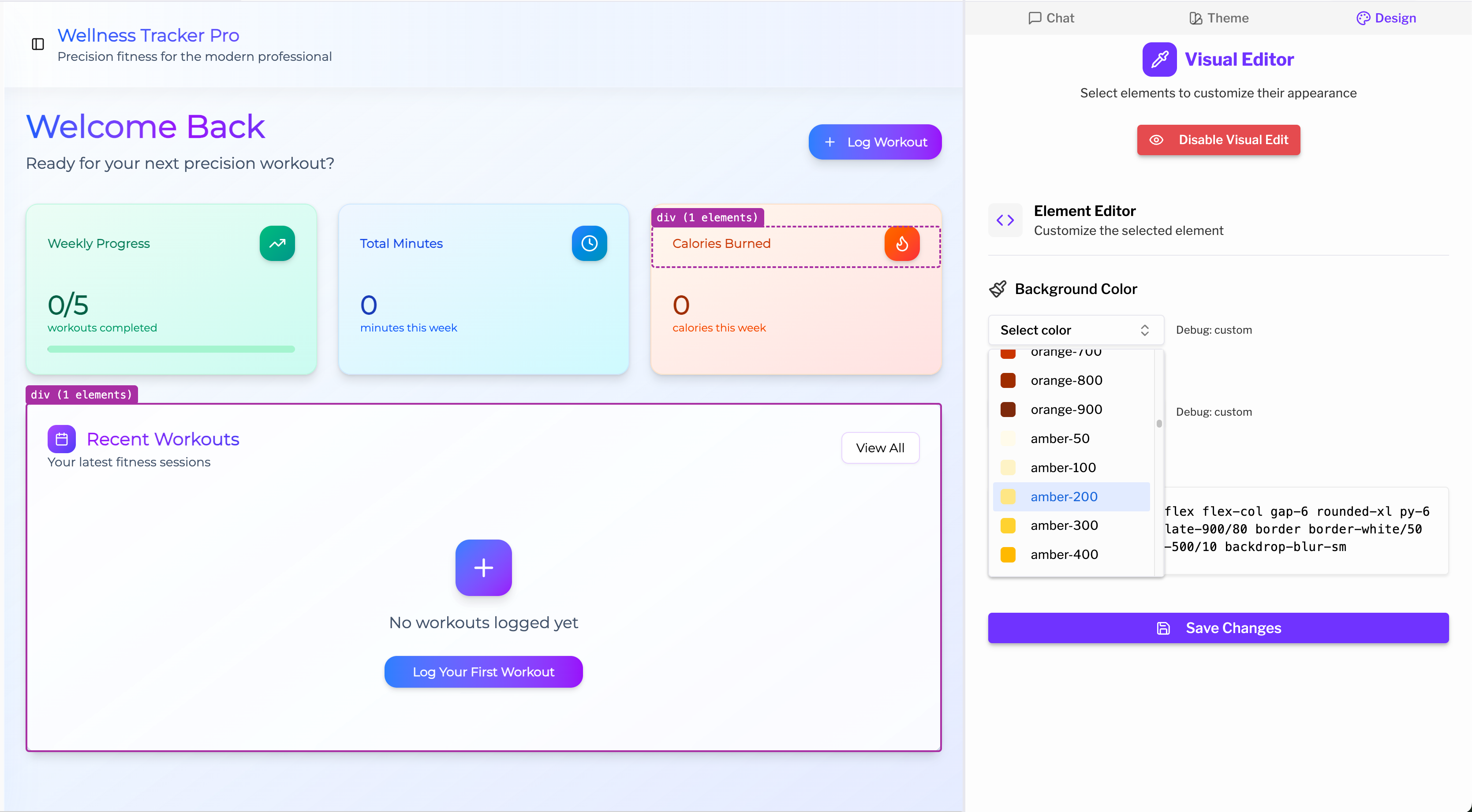
Task: Pick orange-800 in the dropdown list
Action: point(1066,380)
